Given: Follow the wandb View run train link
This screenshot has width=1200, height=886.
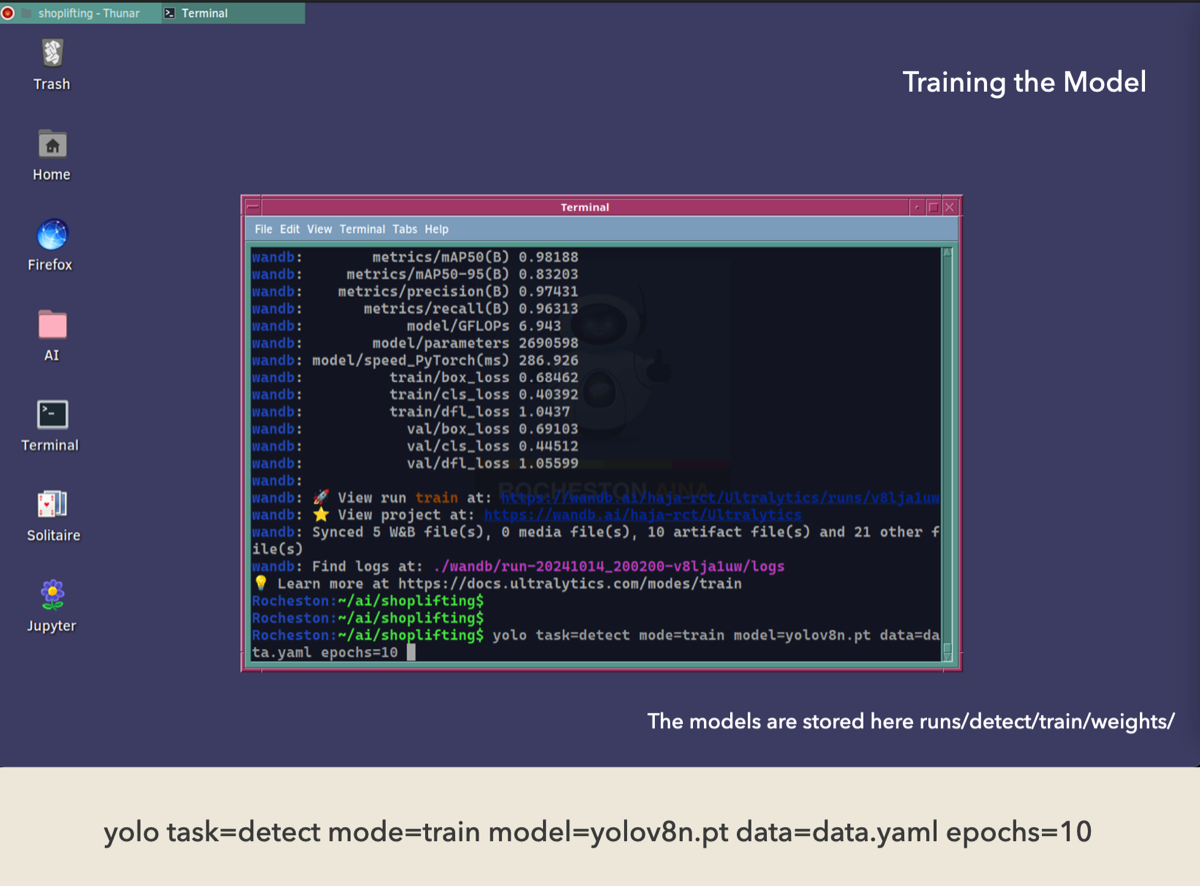Looking at the screenshot, I should (718, 498).
